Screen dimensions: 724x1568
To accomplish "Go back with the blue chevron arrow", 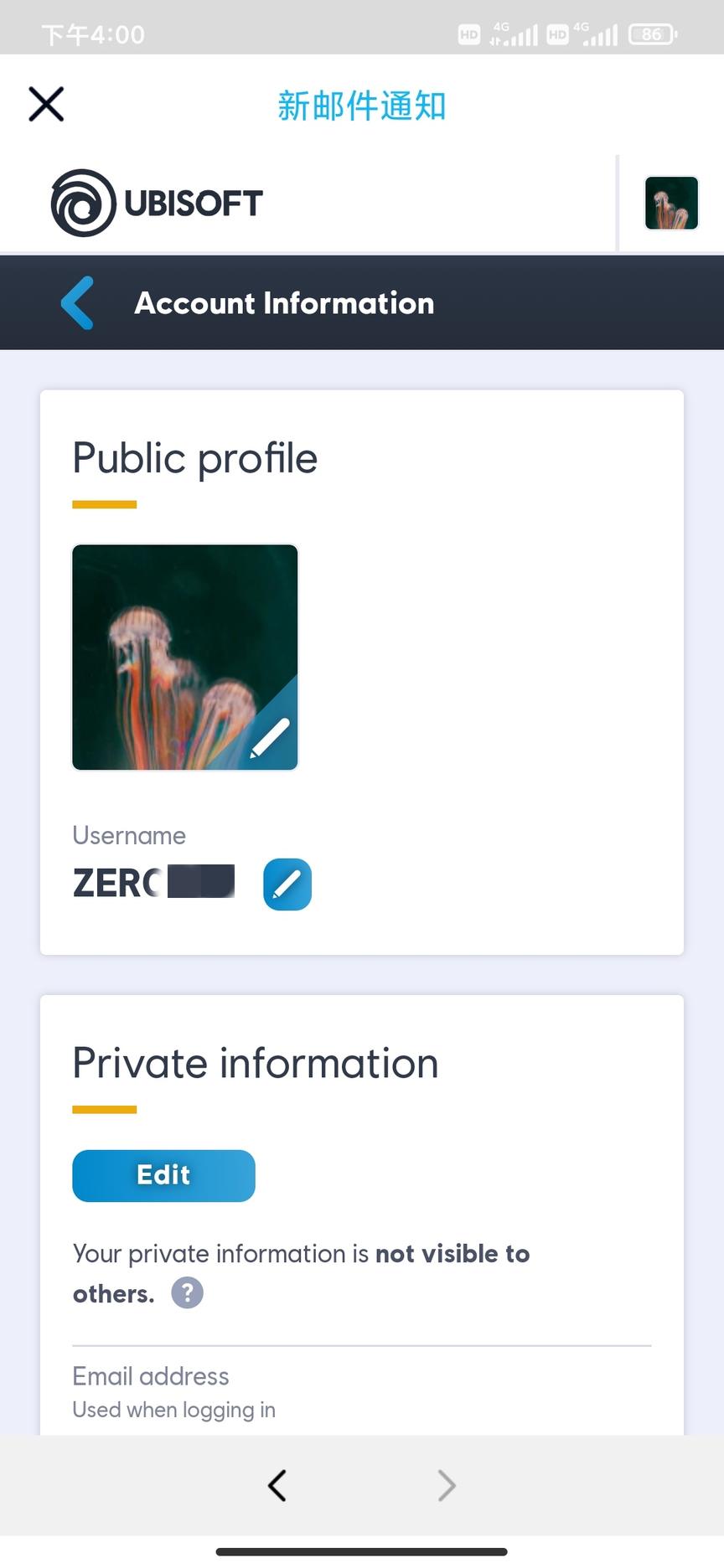I will [78, 303].
